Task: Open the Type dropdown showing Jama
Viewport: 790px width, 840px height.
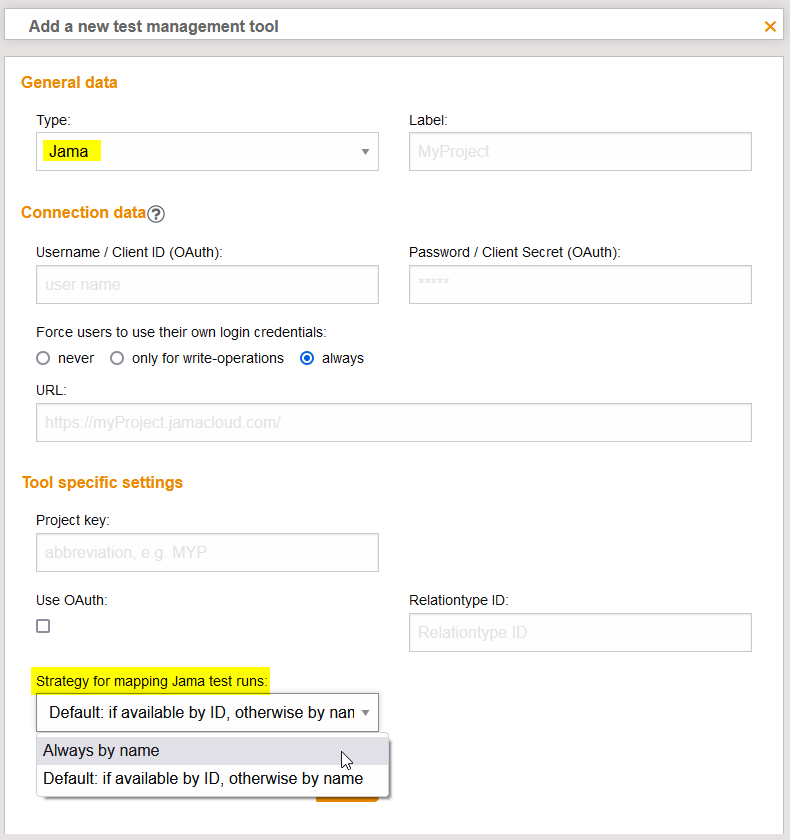Action: pos(207,152)
